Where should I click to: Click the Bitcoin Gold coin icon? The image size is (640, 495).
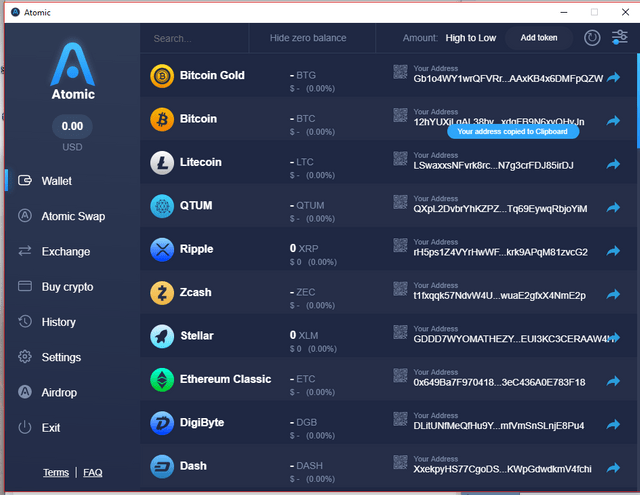coord(162,76)
